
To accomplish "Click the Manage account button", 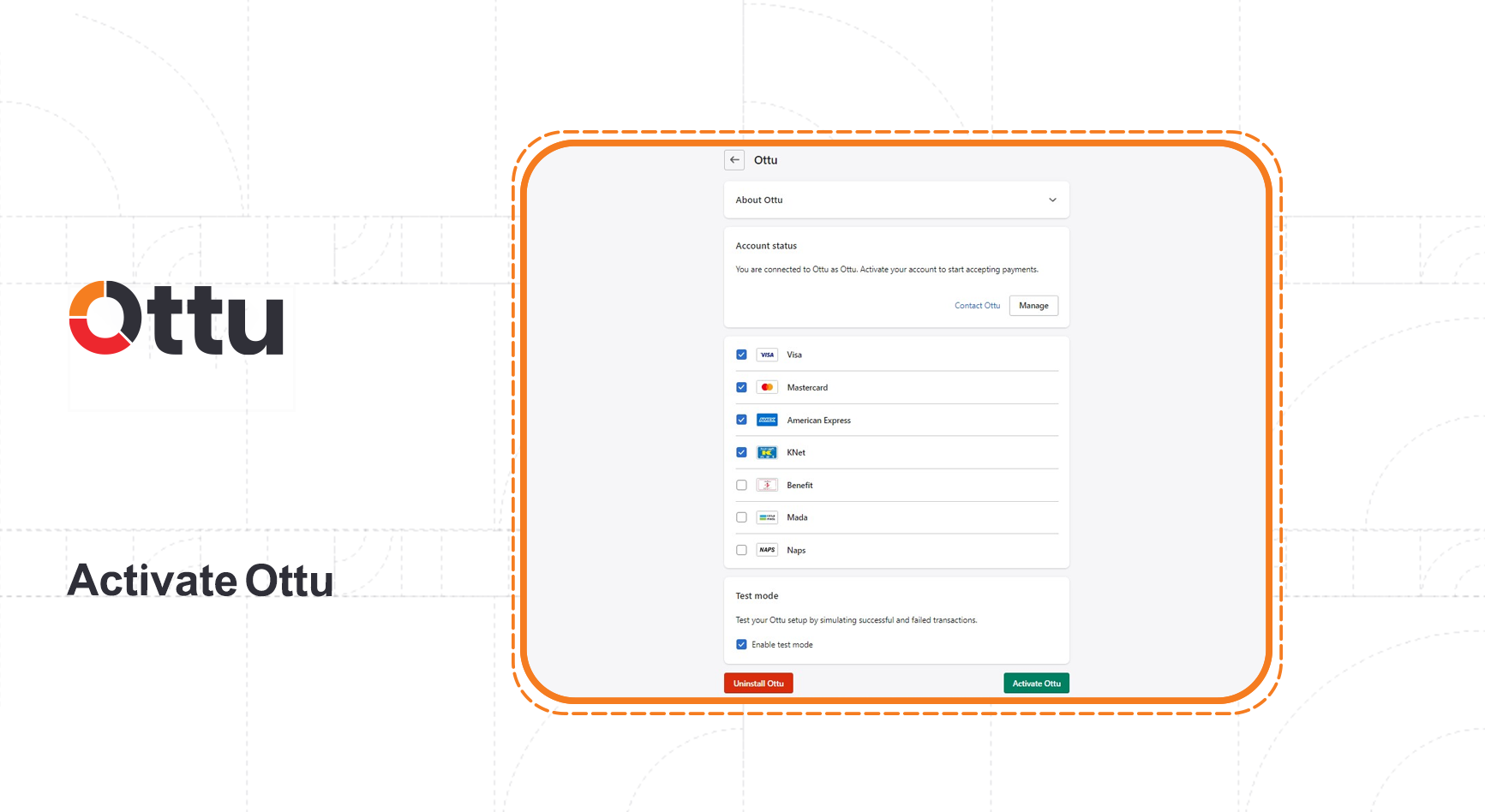I will [x=1033, y=306].
